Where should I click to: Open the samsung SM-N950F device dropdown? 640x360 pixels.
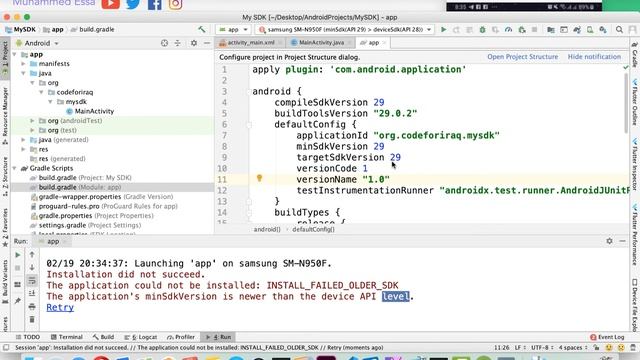point(345,29)
